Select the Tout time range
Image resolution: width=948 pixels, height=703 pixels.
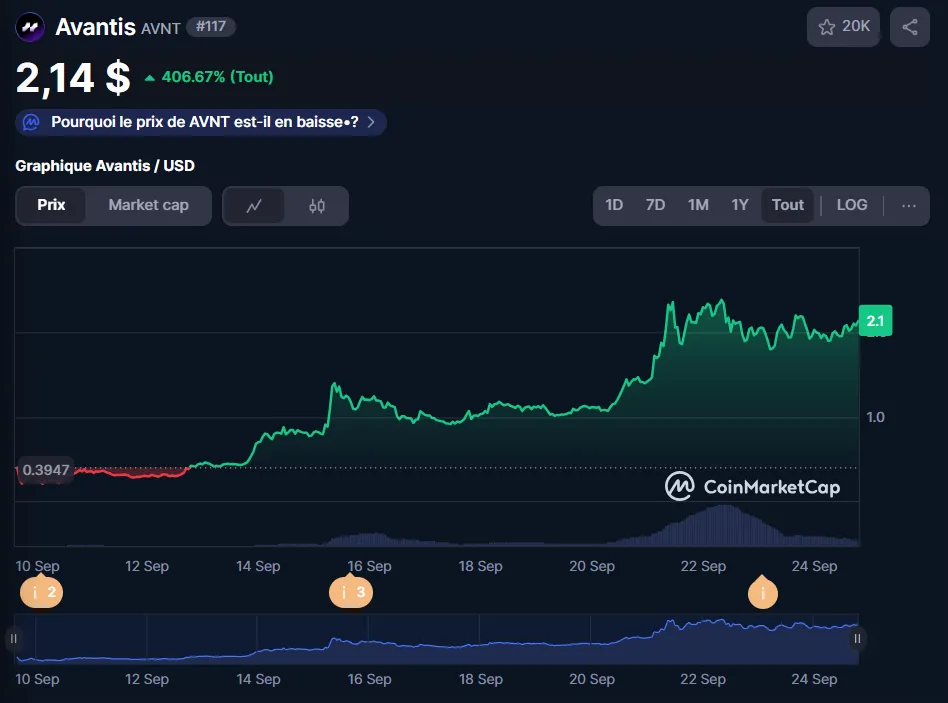click(787, 205)
